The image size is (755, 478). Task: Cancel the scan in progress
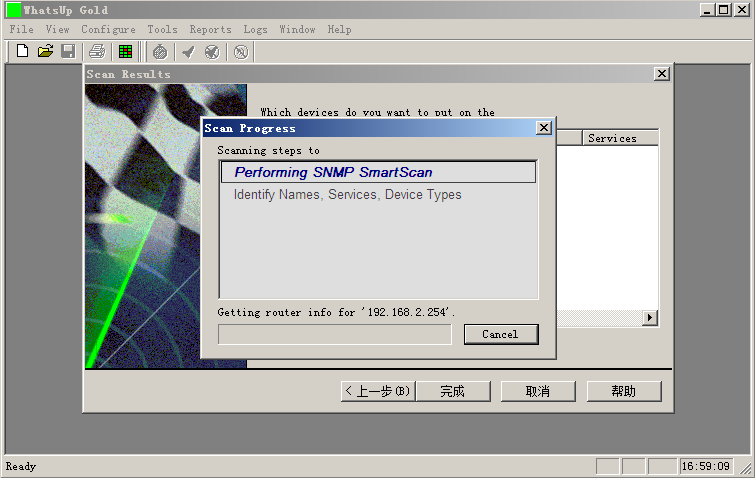point(501,334)
